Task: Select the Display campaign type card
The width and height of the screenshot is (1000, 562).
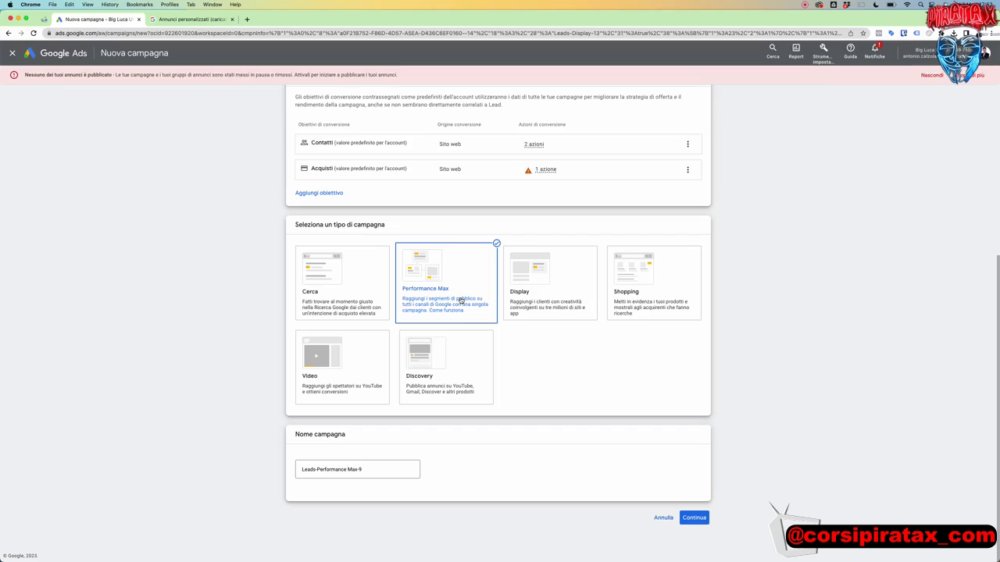Action: [550, 283]
